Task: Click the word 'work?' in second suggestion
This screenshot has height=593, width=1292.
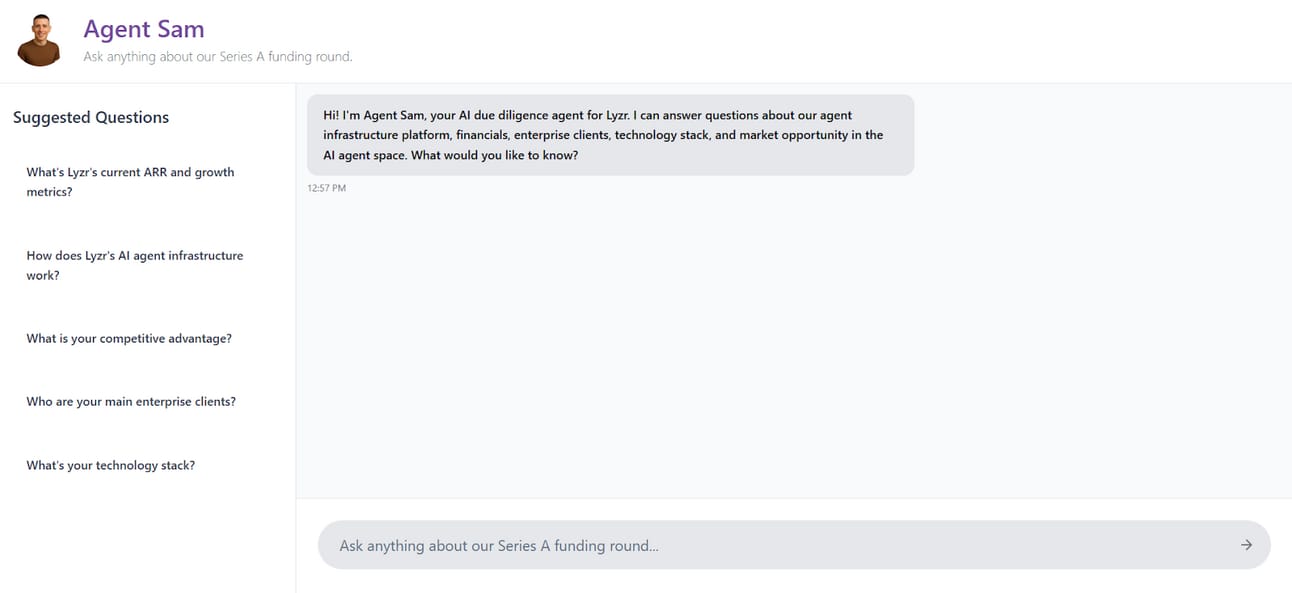Action: coord(43,275)
